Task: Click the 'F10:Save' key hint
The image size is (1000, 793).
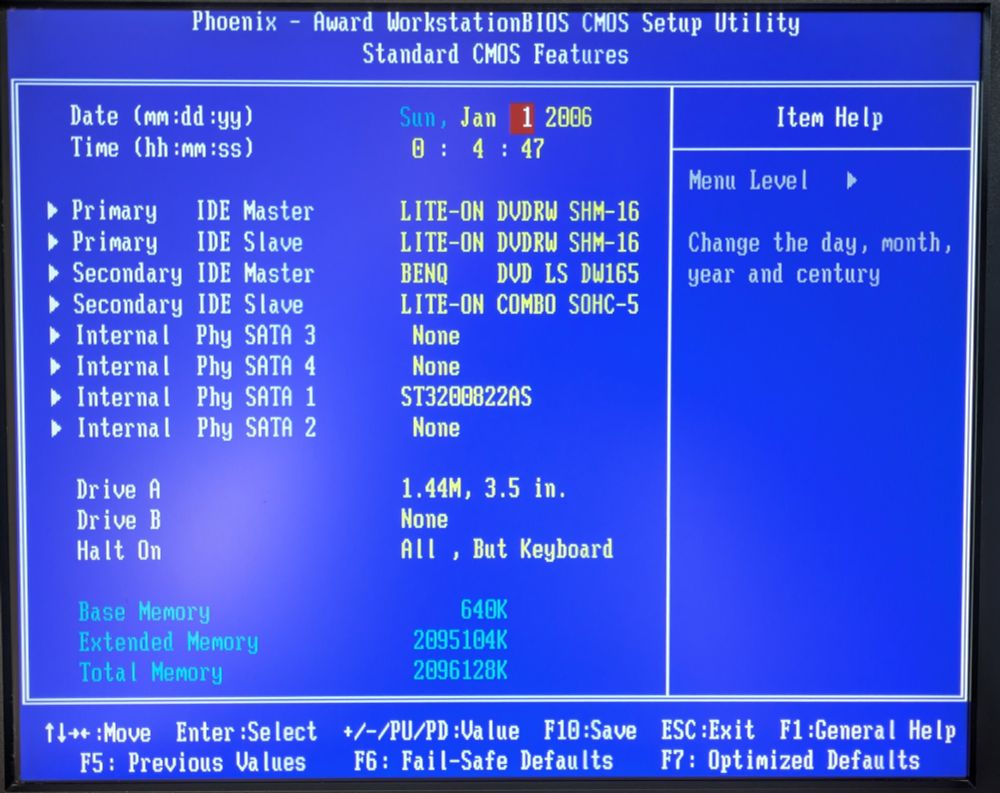Action: (x=590, y=730)
